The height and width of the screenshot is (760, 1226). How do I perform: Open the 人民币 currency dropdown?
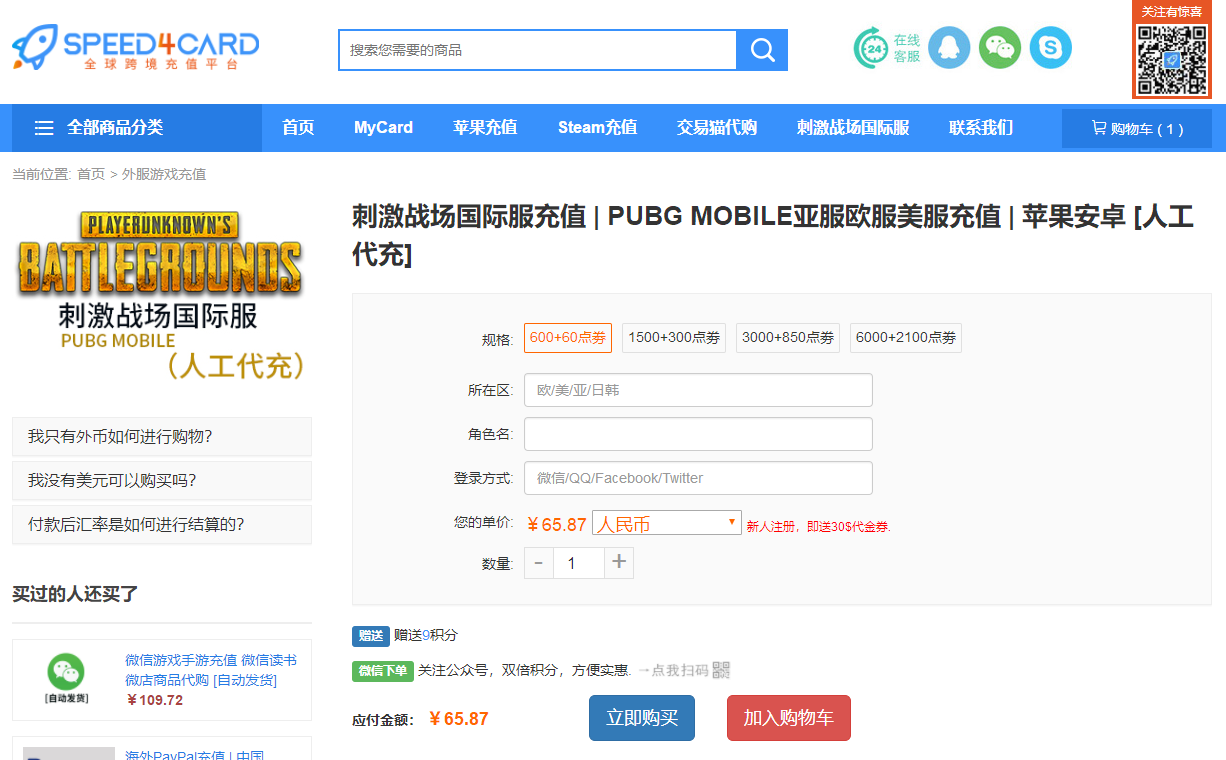667,523
